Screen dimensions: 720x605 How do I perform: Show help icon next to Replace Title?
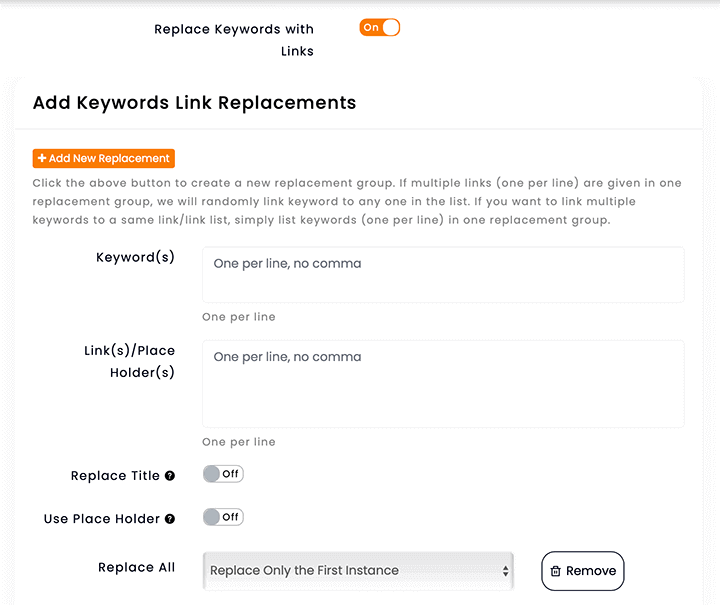(170, 476)
